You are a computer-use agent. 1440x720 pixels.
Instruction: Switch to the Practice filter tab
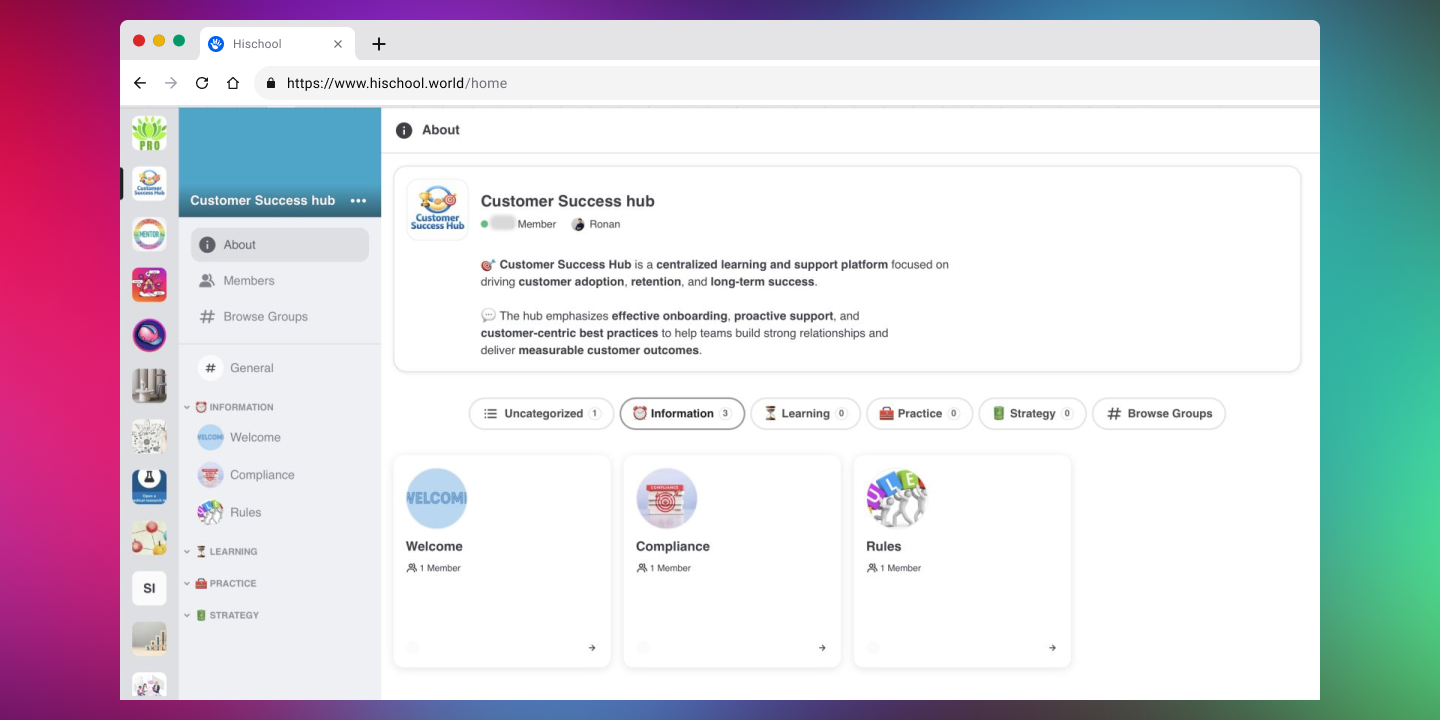pos(920,414)
